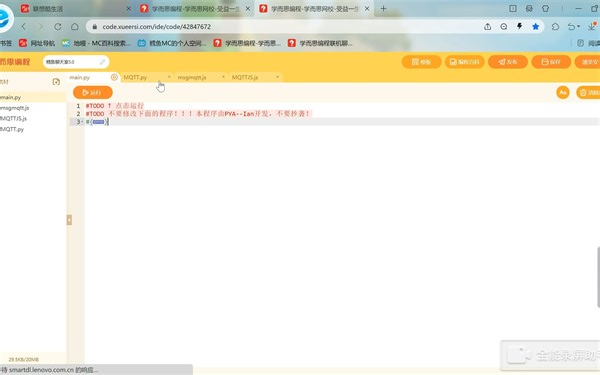Switch to the MQTT.py editor tab
This screenshot has width=600, height=375.
(x=135, y=77)
